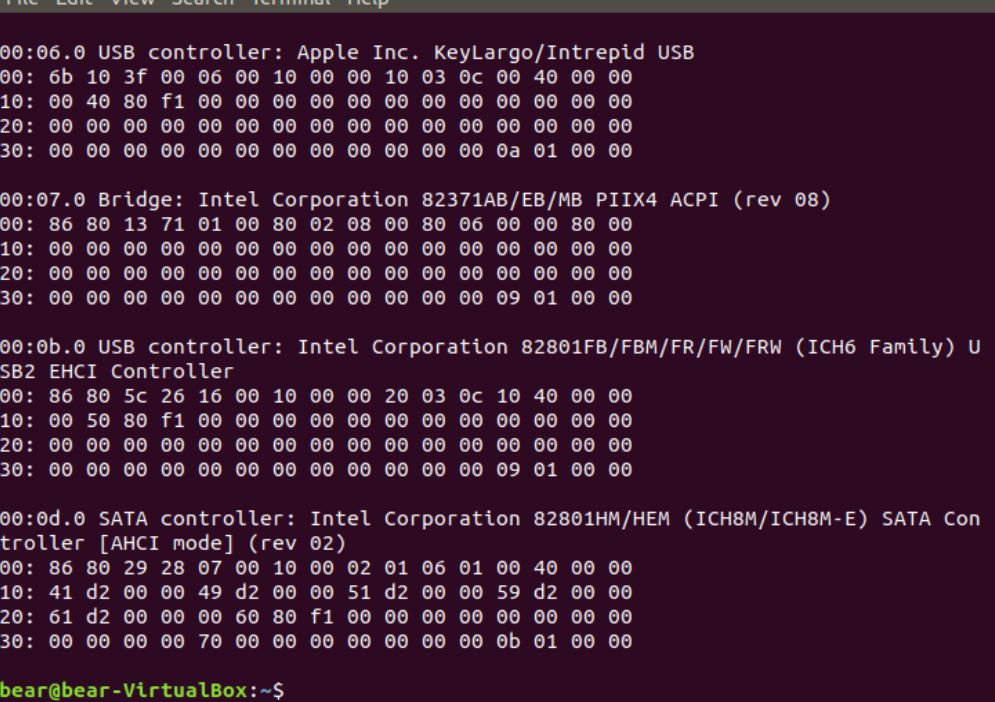Open the Edit menu

[x=74, y=3]
